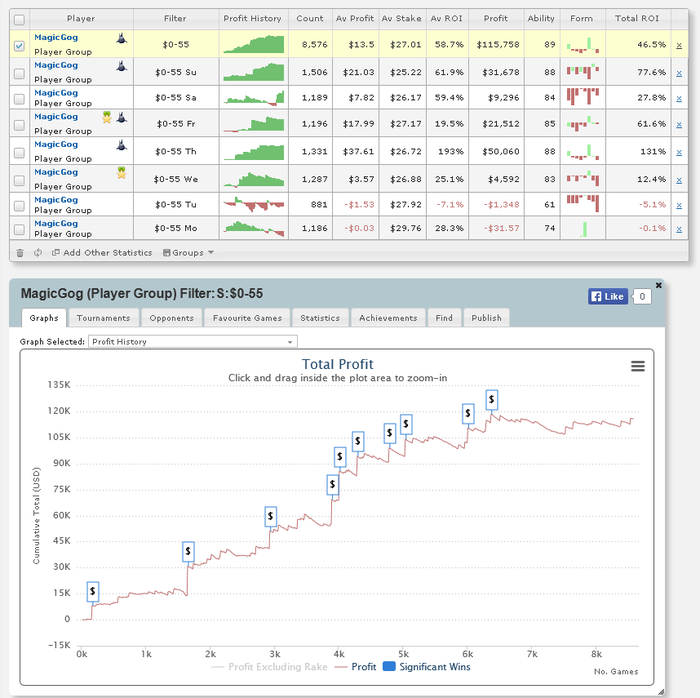700x698 pixels.
Task: Click the trash delete icon below the table
Action: [20, 253]
